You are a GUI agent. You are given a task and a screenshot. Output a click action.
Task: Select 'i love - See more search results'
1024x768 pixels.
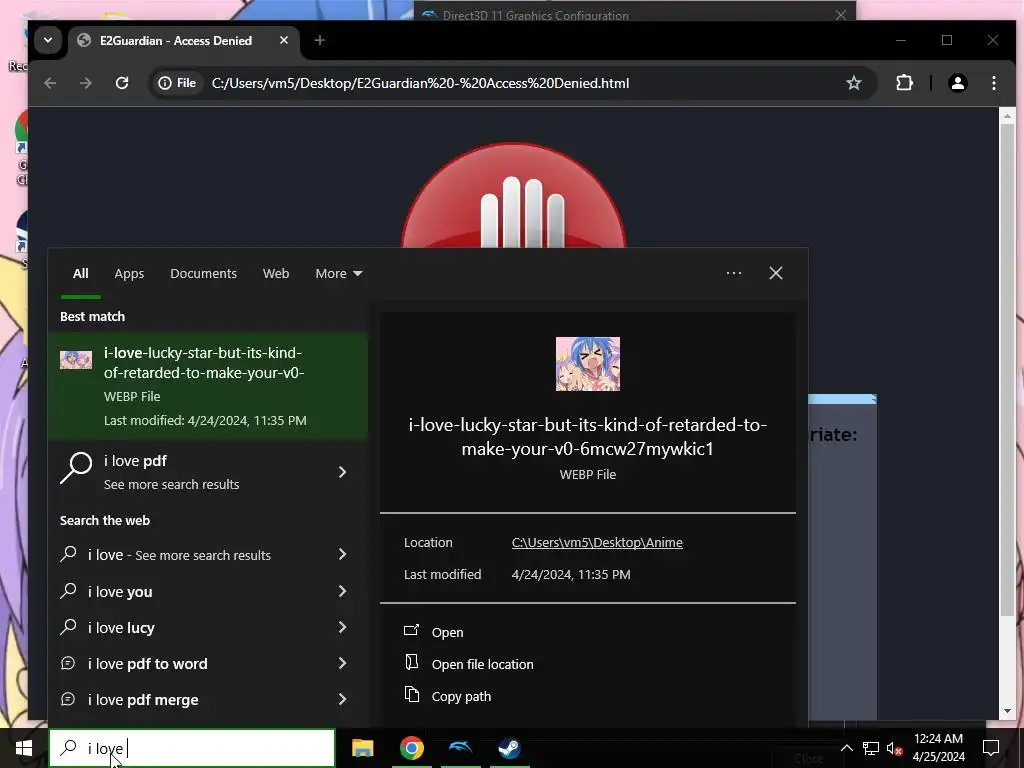click(x=183, y=554)
